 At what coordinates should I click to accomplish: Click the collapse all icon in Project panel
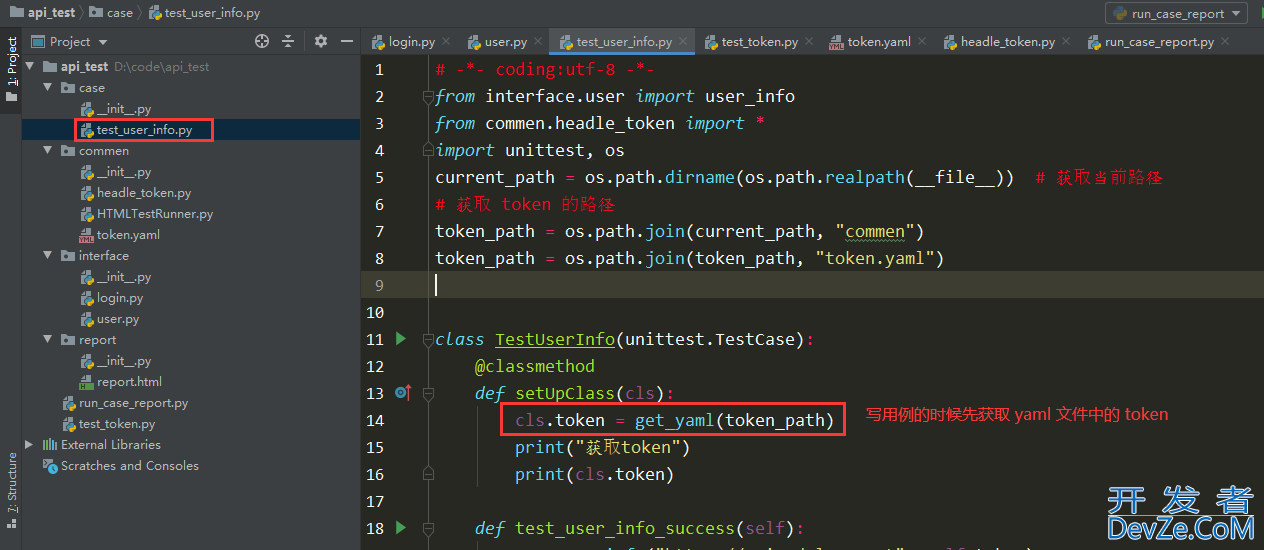[288, 41]
